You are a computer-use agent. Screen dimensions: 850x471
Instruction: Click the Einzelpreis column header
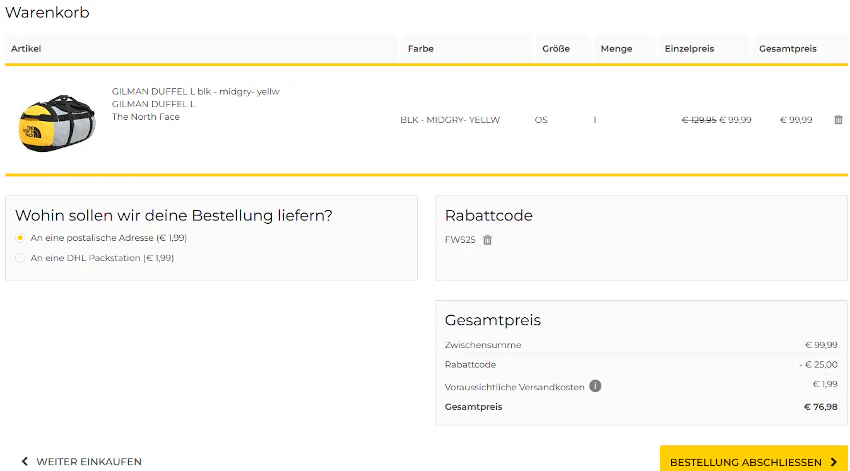689,49
